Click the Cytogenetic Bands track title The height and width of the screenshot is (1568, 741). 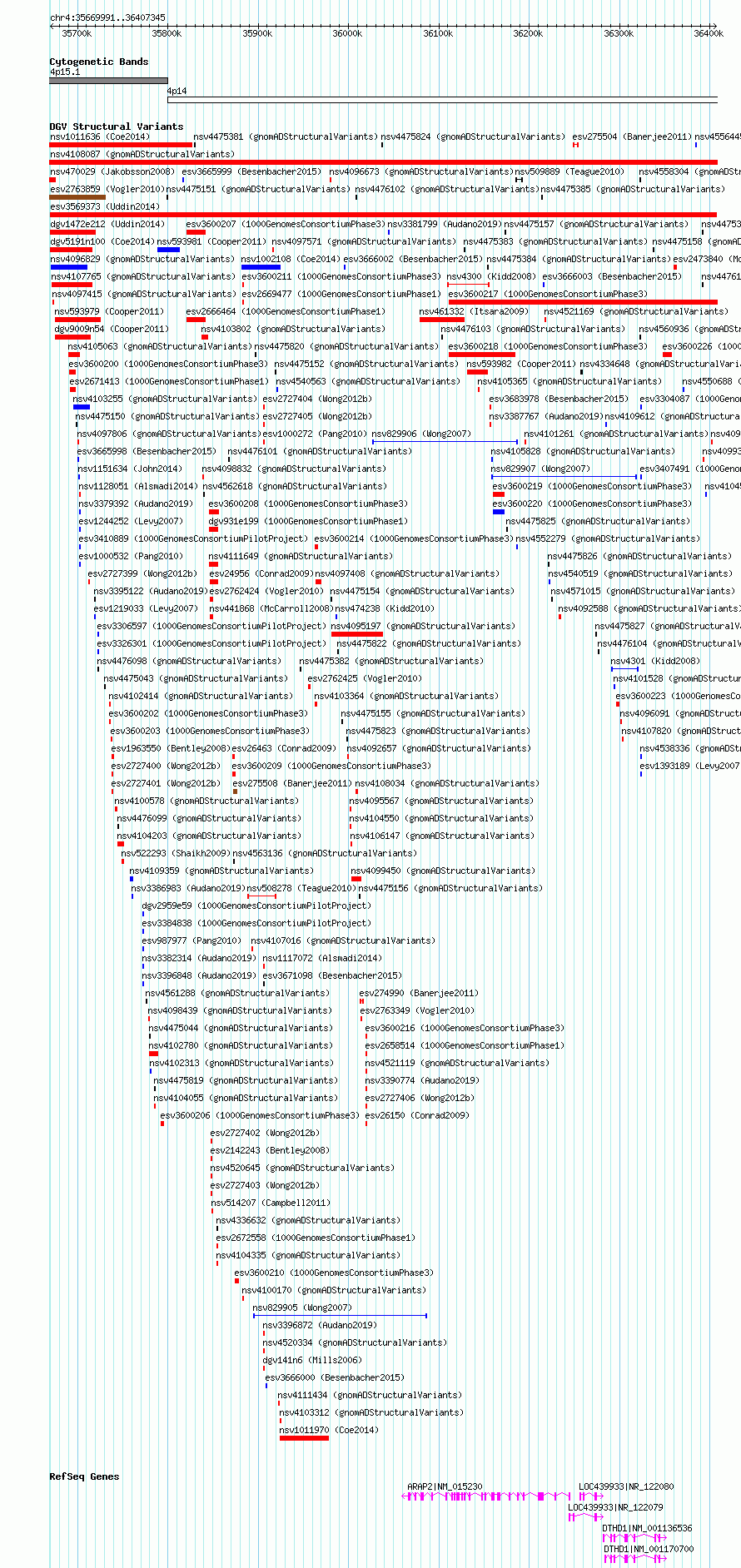(98, 62)
